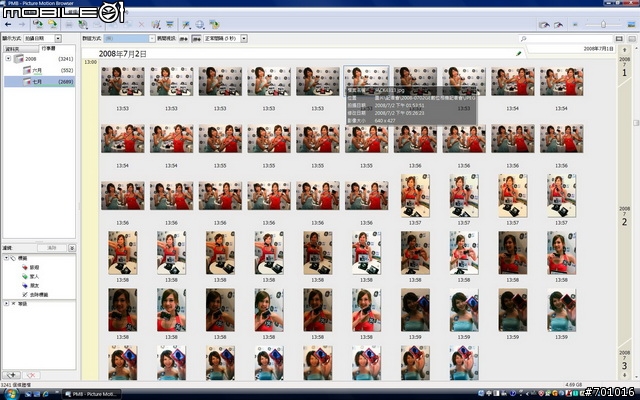Click the add tag button with plus

11,375
